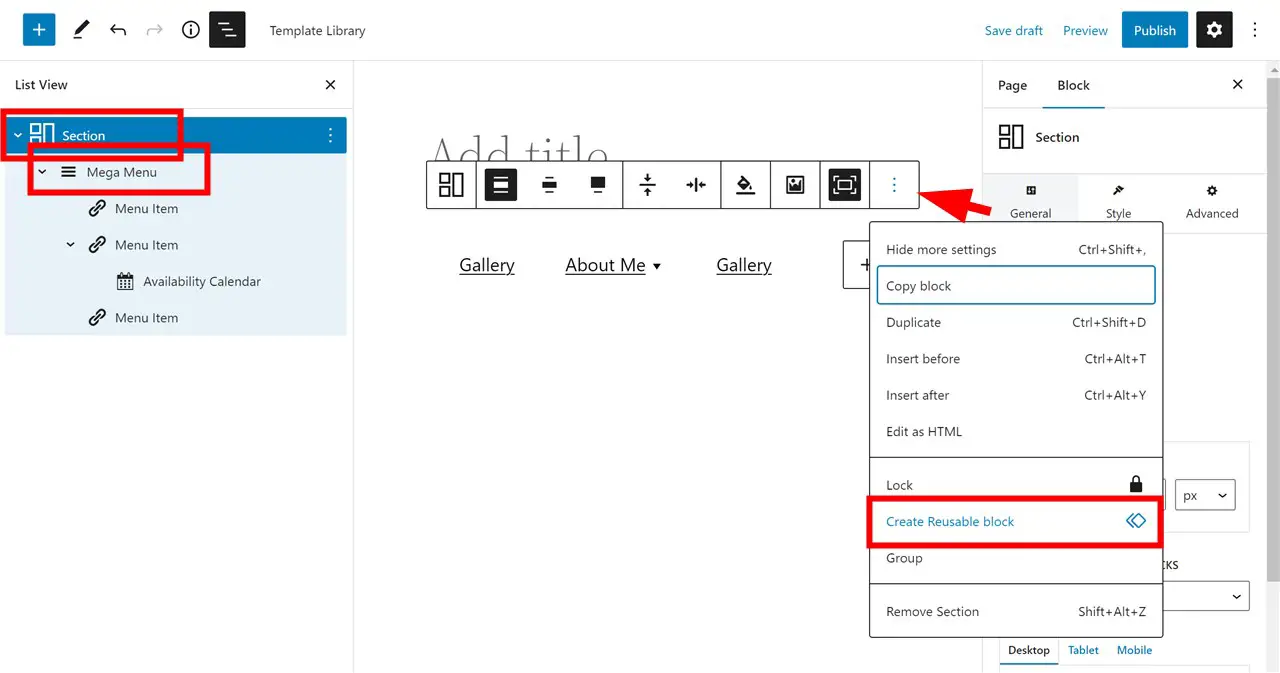
Task: Undo the last change
Action: pos(118,30)
